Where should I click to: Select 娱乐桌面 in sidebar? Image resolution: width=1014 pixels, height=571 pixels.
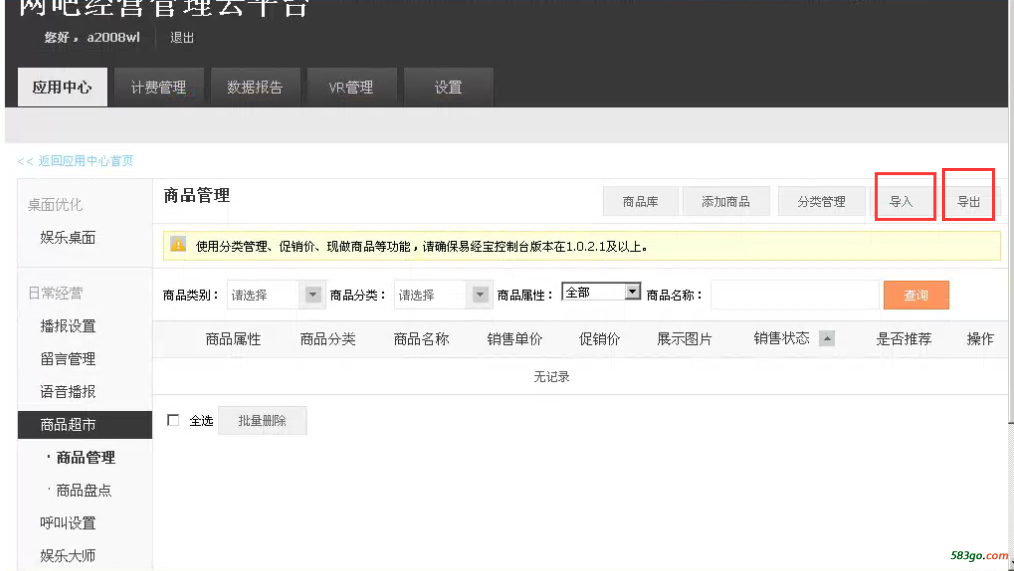68,237
